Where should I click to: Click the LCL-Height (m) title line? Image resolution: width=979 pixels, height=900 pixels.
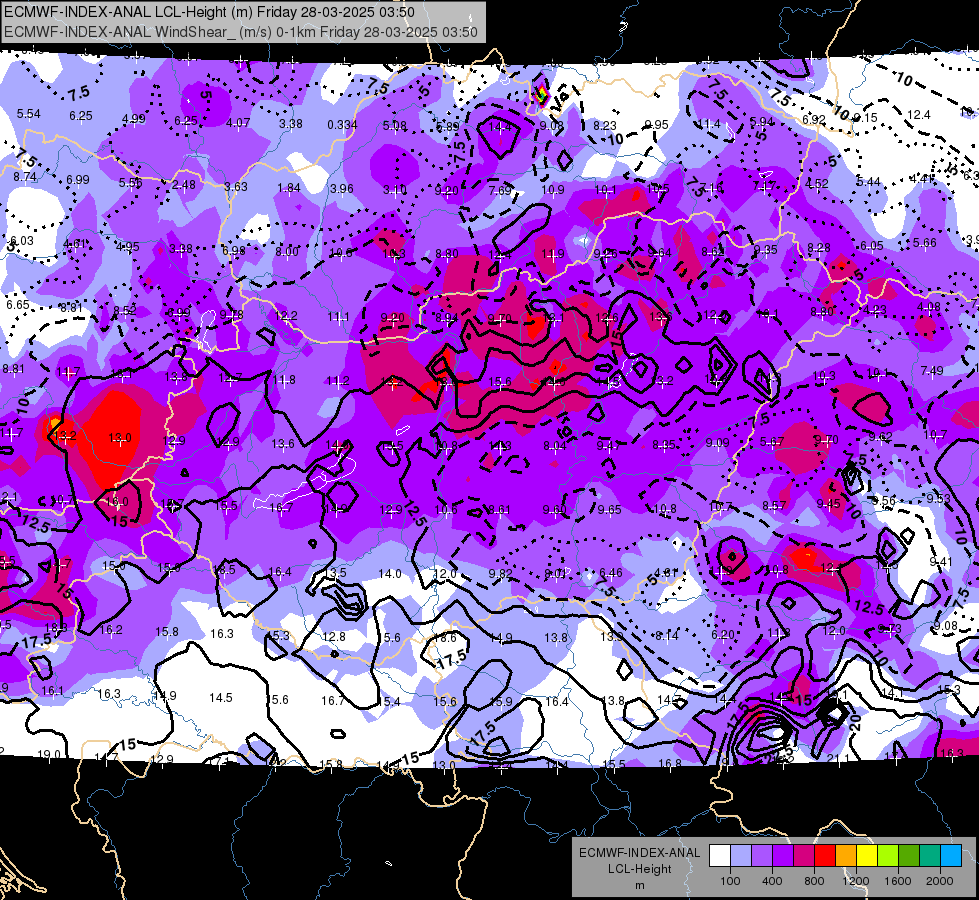(x=209, y=12)
